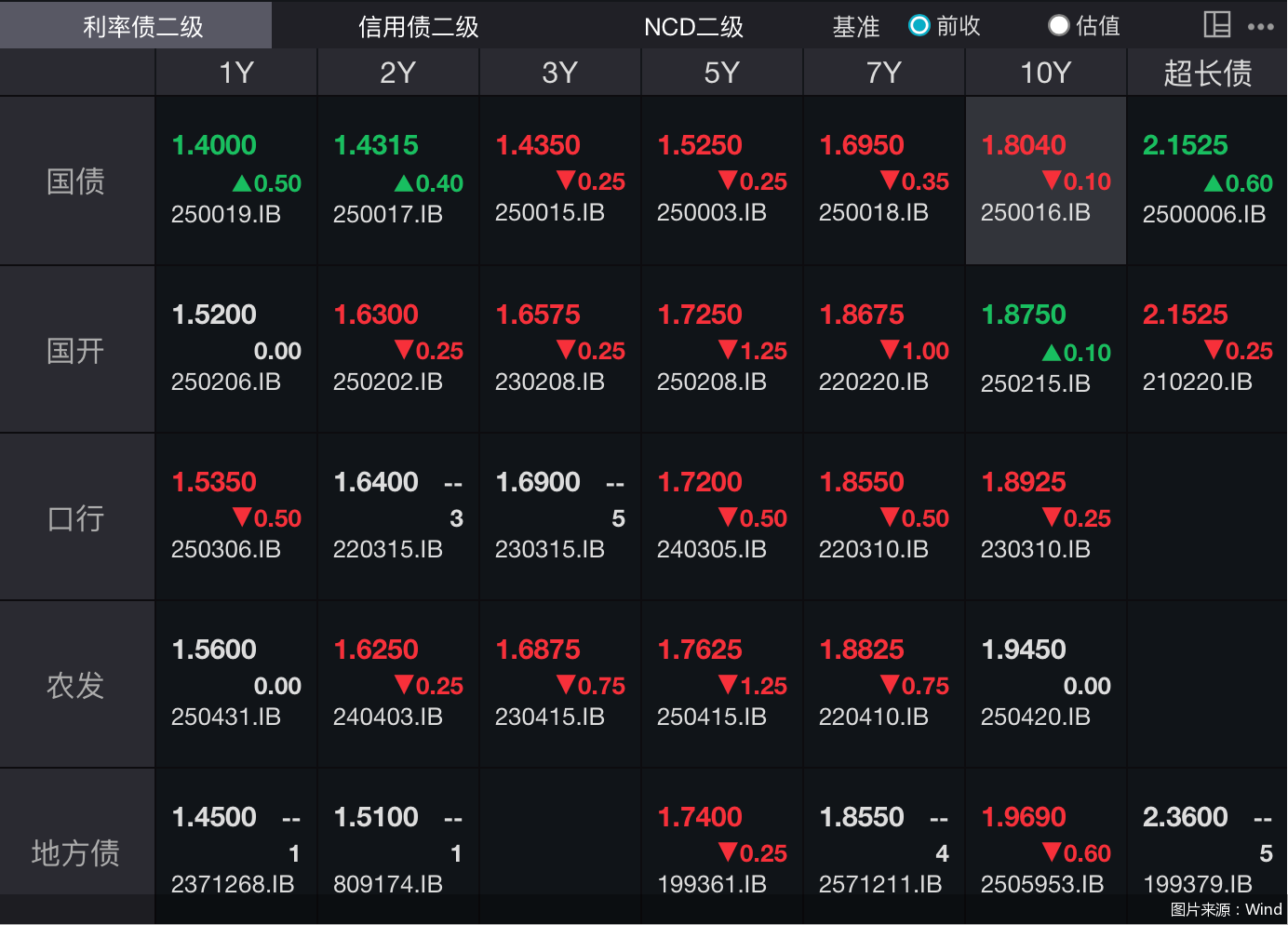1288x925 pixels.
Task: Open the NCD二级 tab
Action: (693, 26)
